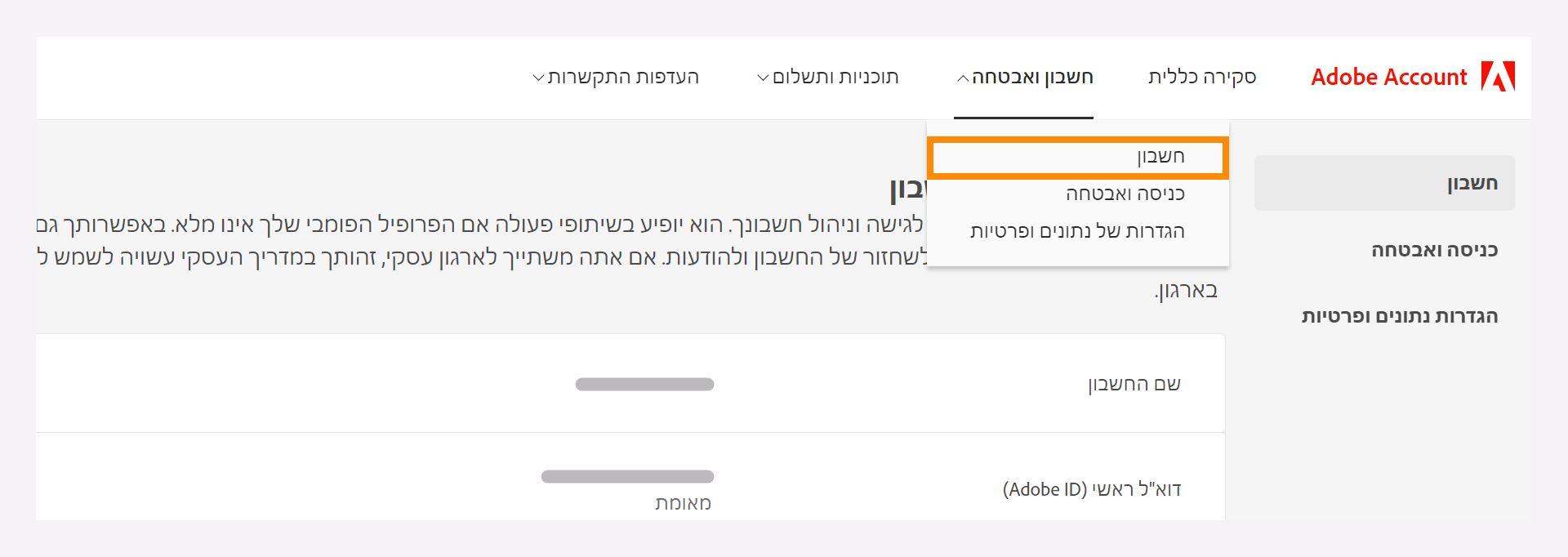1568x557 pixels.
Task: Choose הגדרות של נתונים ופרטיות from the dropdown
Action: [1078, 231]
